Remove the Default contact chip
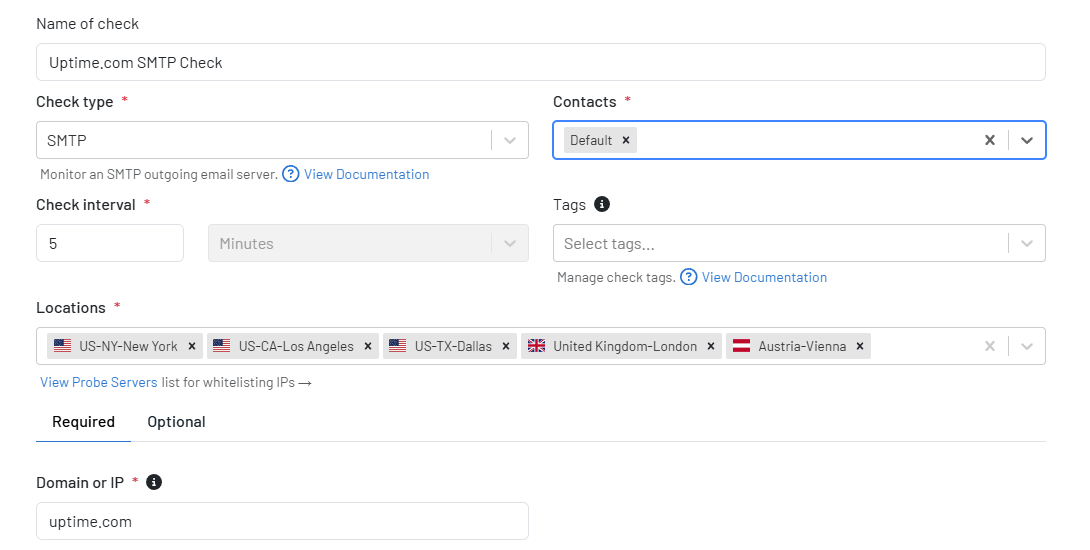1090x550 pixels. (626, 140)
